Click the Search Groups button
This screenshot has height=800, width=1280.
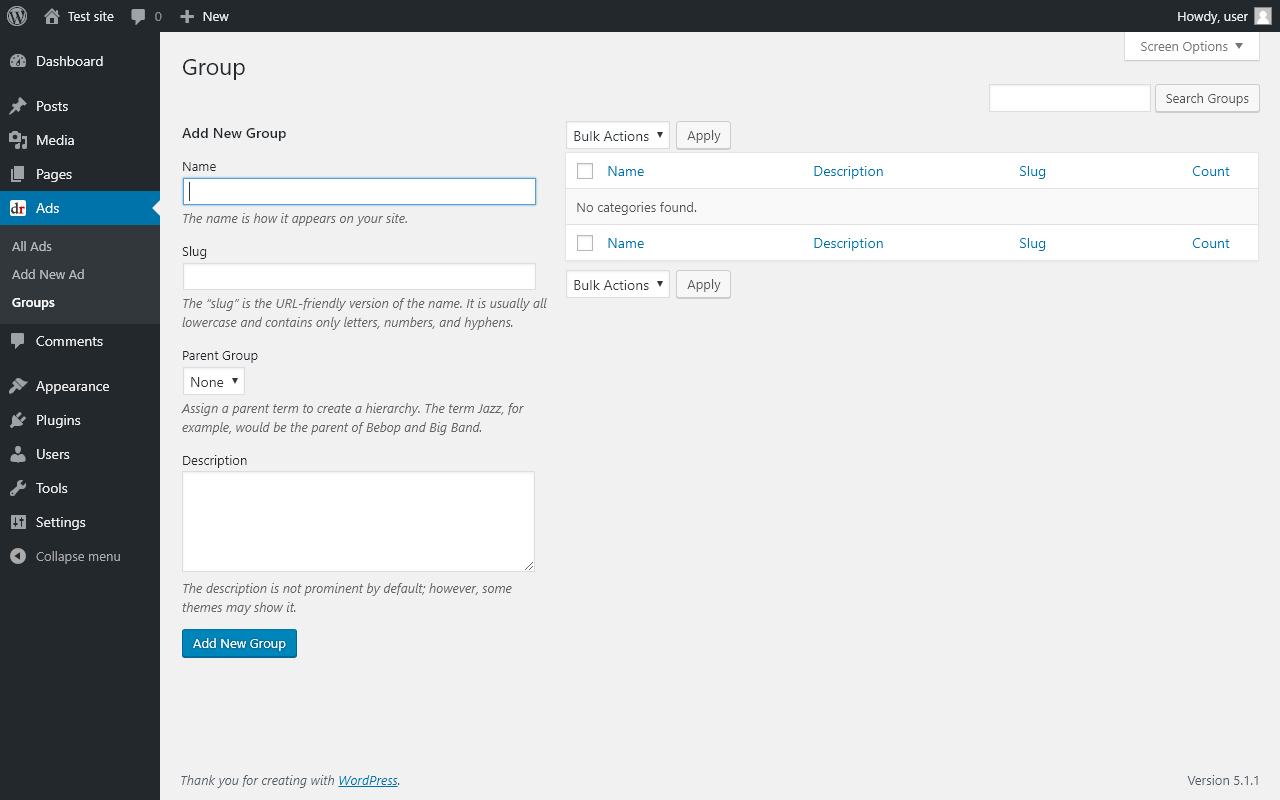pyautogui.click(x=1207, y=98)
